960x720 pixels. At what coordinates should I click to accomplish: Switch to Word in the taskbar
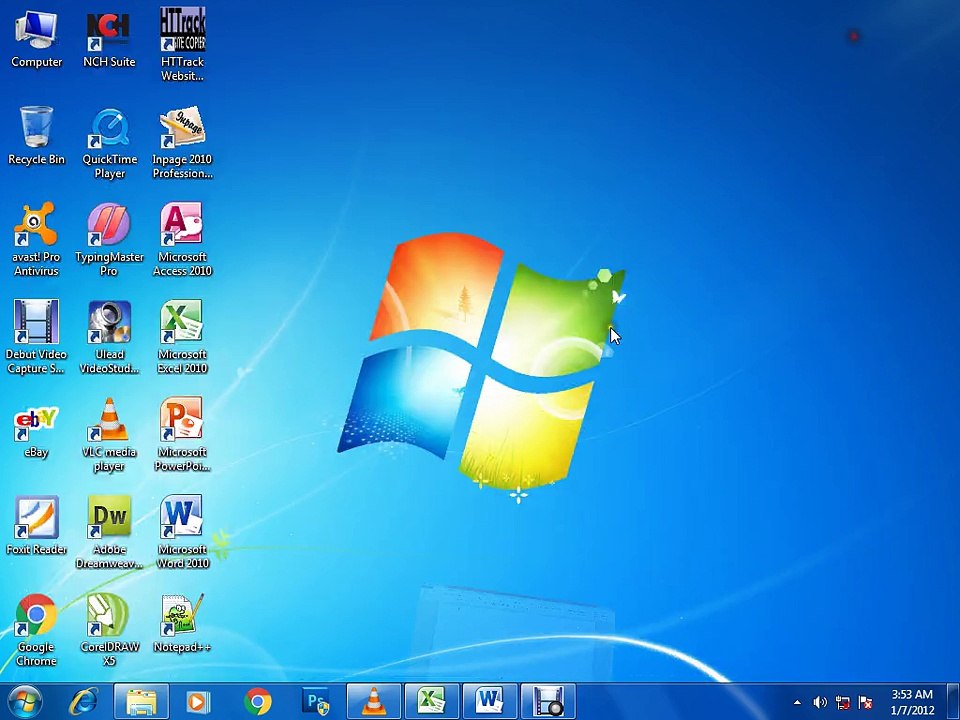[x=490, y=702]
